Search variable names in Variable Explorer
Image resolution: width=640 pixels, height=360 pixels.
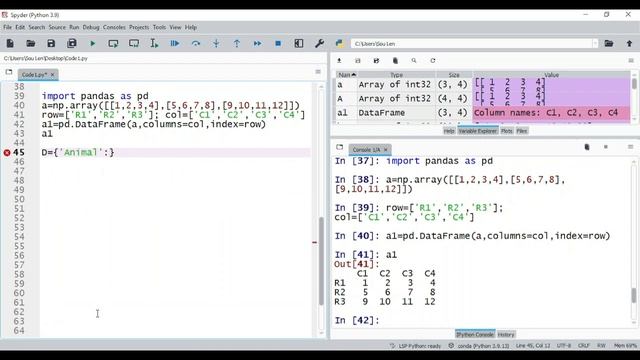pyautogui.click(x=414, y=60)
